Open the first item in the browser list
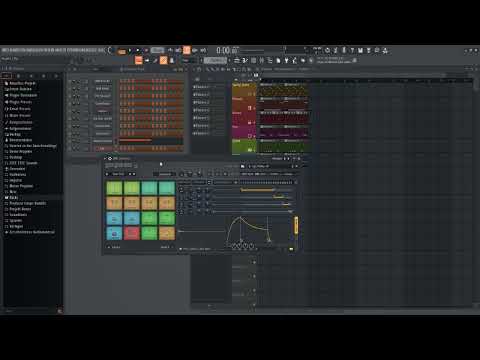480x360 pixels. [x=20, y=83]
